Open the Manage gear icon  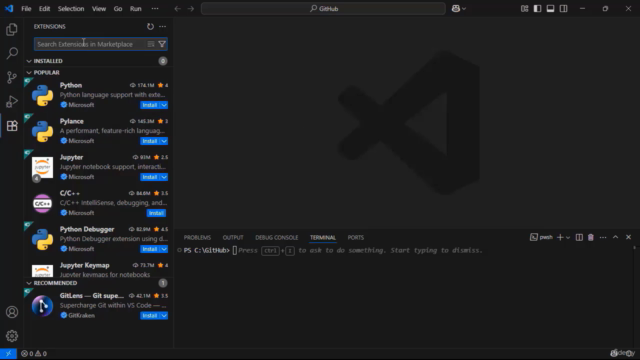click(12, 336)
